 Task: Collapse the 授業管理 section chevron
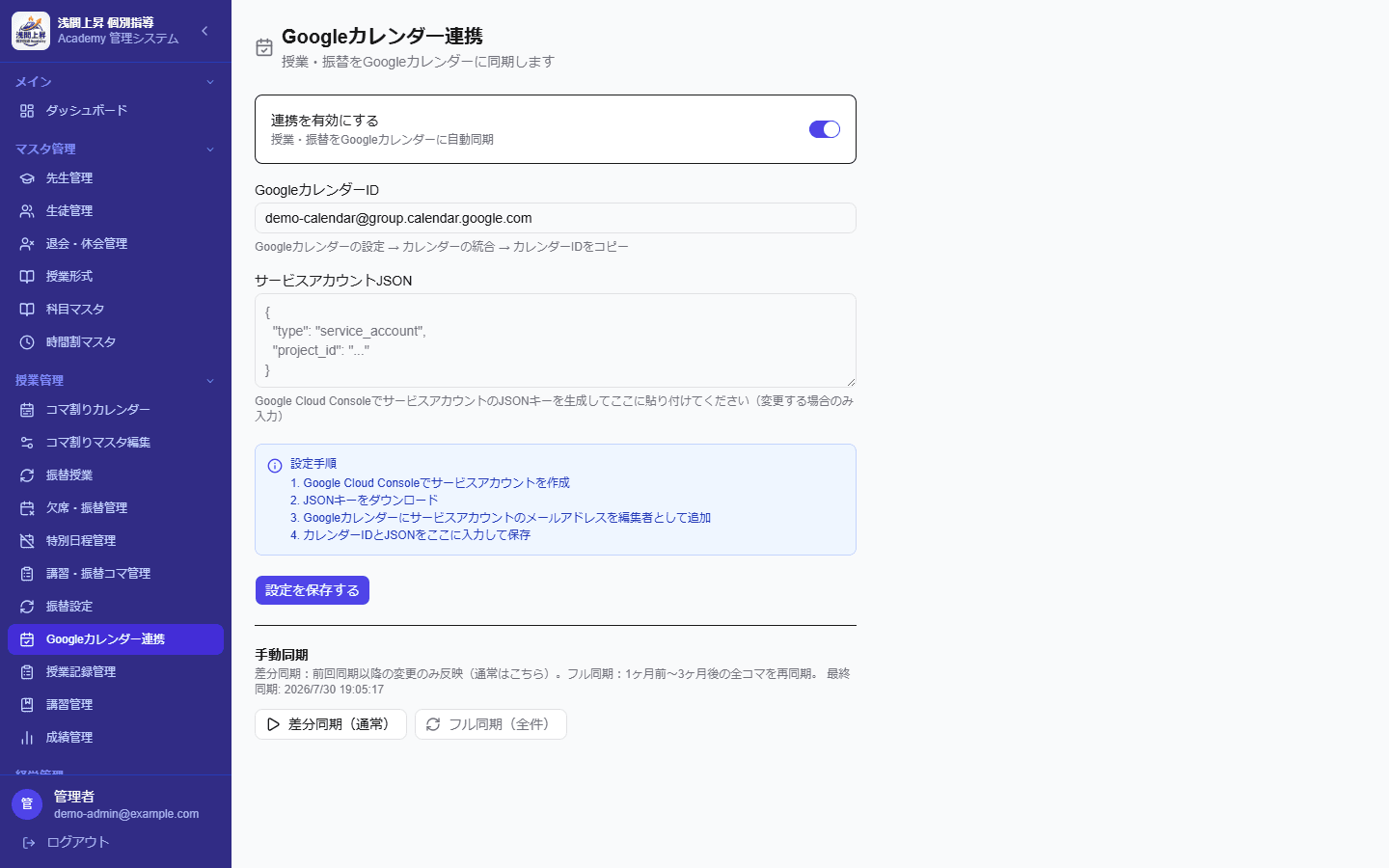click(210, 381)
